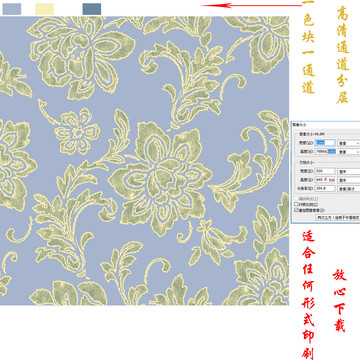Open the document width unit dropdown
The height and width of the screenshot is (360, 360).
coord(349,171)
